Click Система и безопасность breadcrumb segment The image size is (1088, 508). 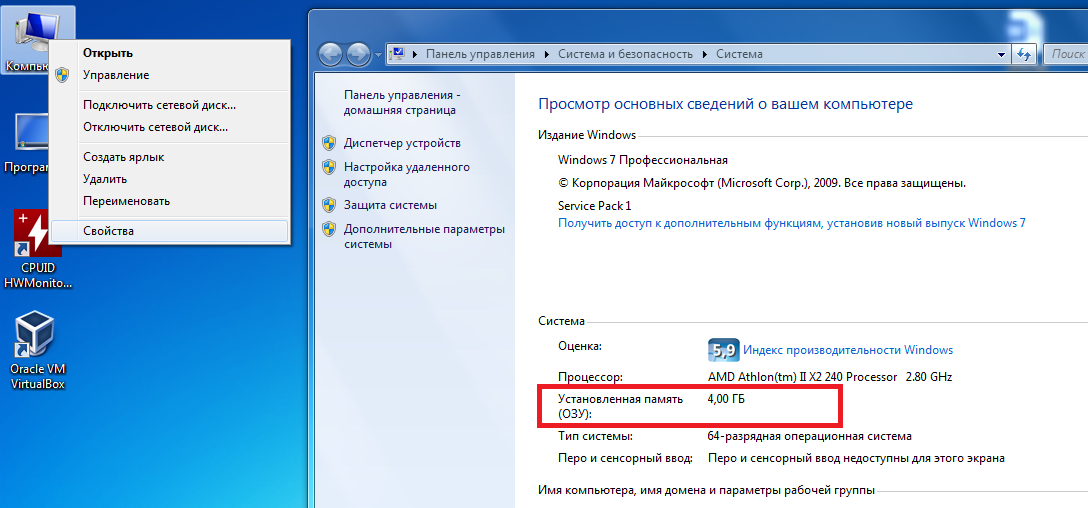click(625, 53)
